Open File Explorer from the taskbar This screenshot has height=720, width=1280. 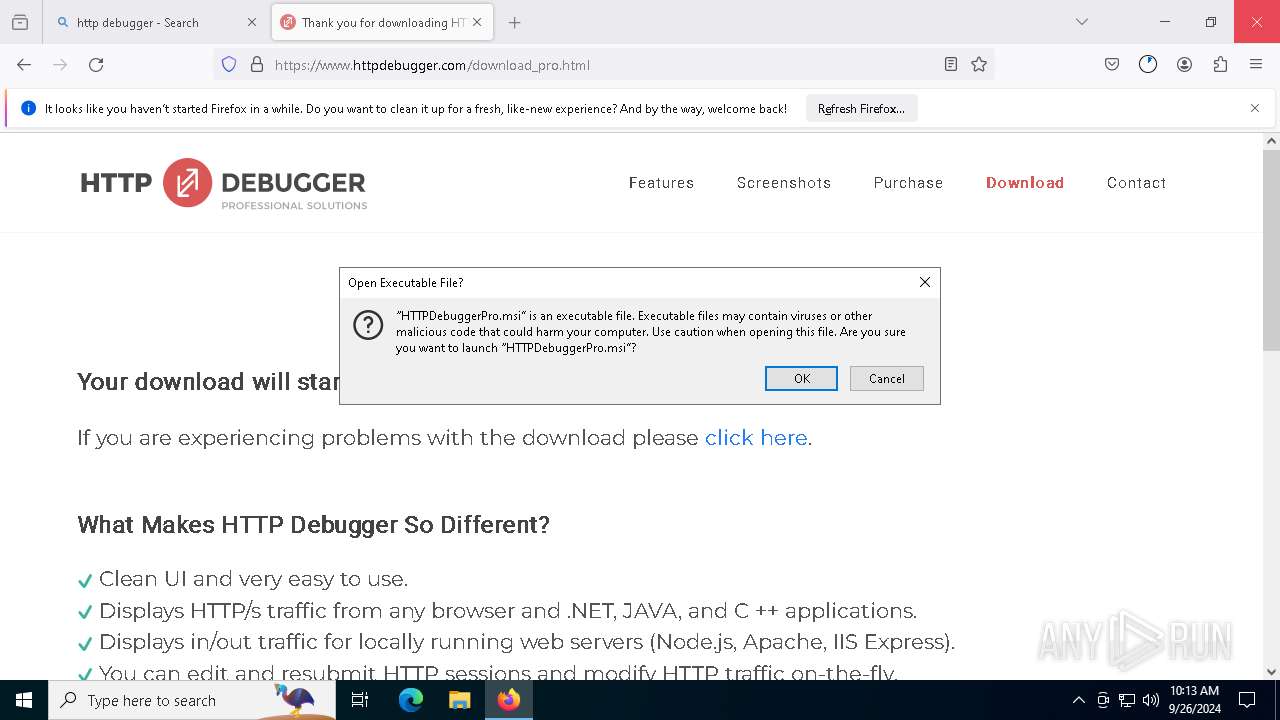point(459,700)
